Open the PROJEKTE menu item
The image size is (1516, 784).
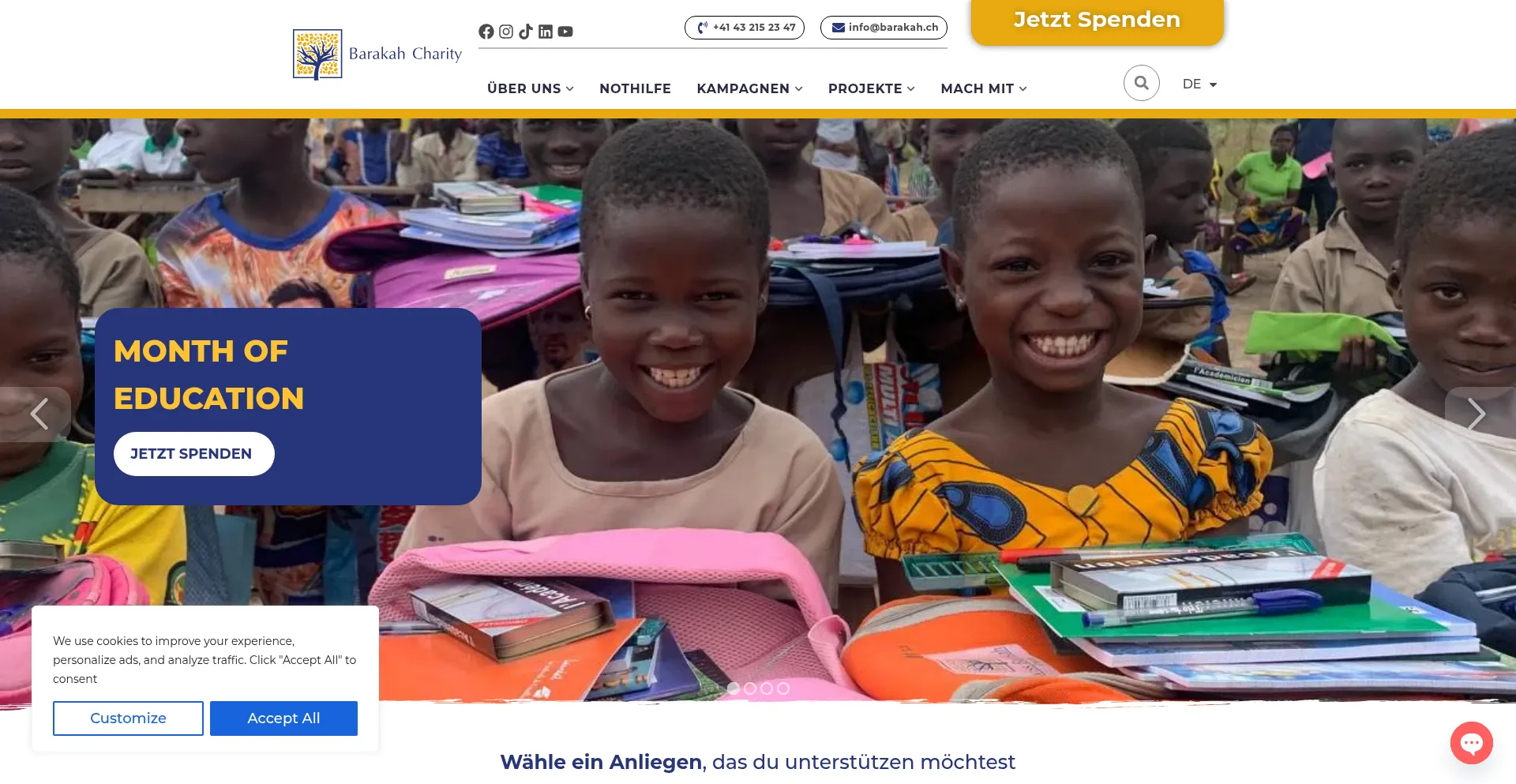pyautogui.click(x=872, y=88)
